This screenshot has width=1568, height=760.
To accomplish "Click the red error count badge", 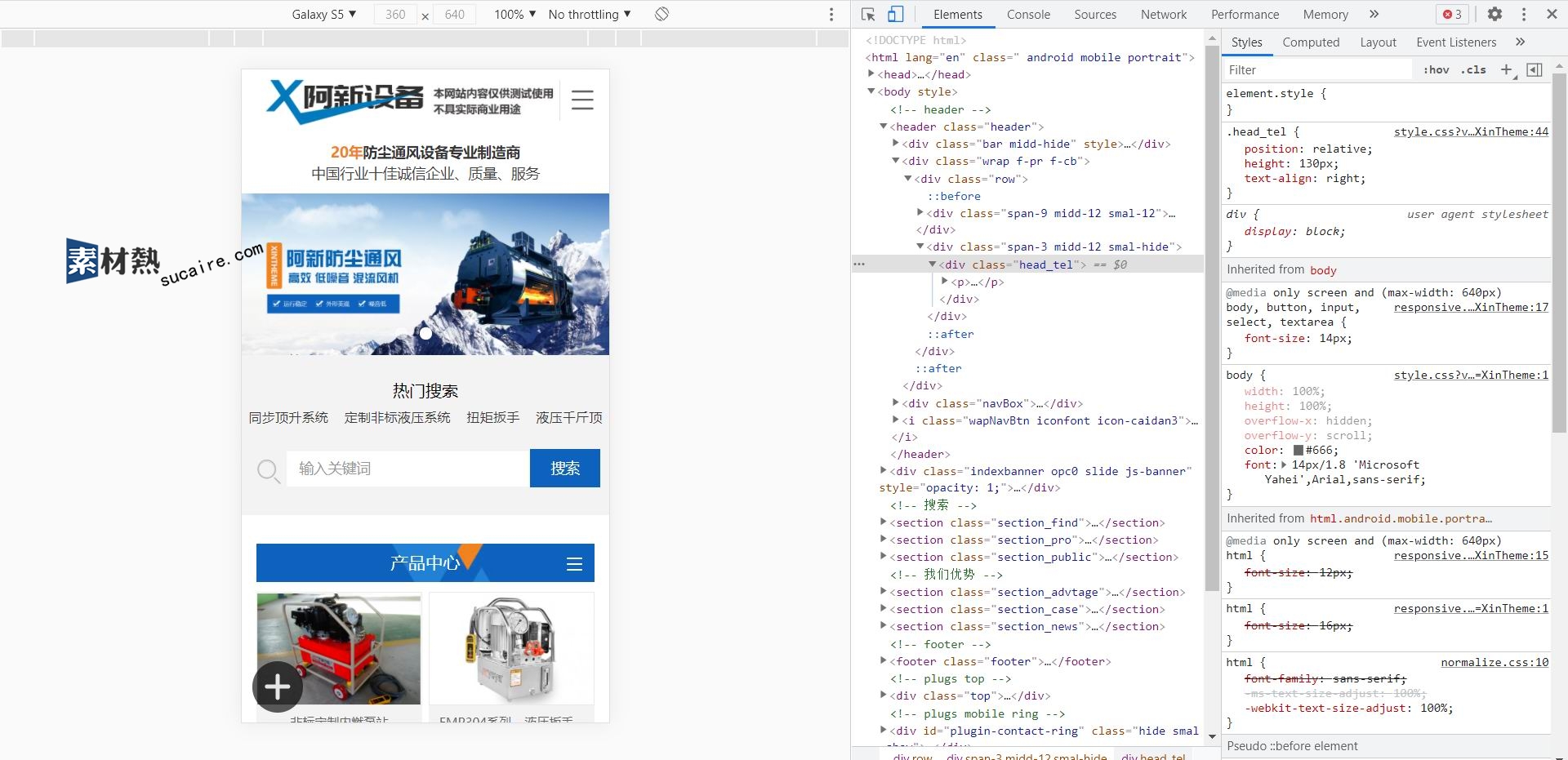I will point(1452,14).
